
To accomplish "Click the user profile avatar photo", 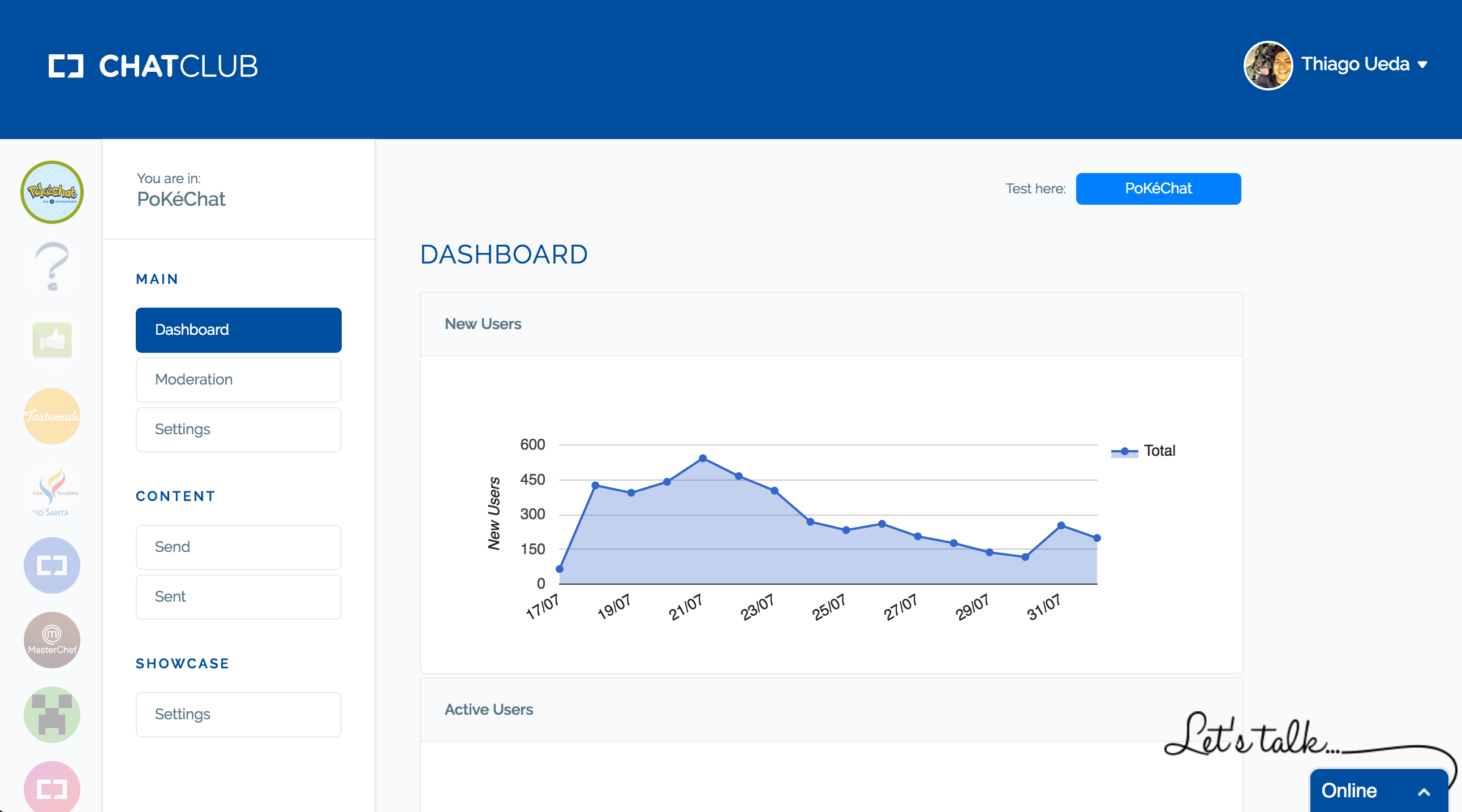I will tap(1267, 65).
